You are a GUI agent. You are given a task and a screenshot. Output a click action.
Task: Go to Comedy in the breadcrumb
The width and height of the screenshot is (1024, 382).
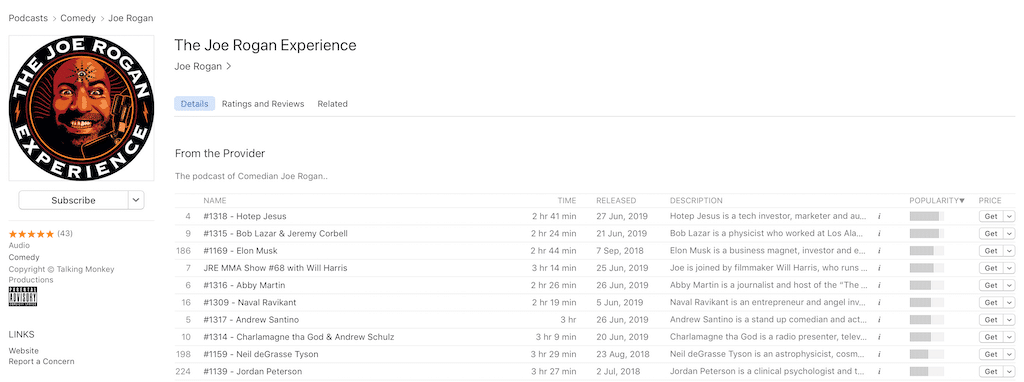pos(78,18)
